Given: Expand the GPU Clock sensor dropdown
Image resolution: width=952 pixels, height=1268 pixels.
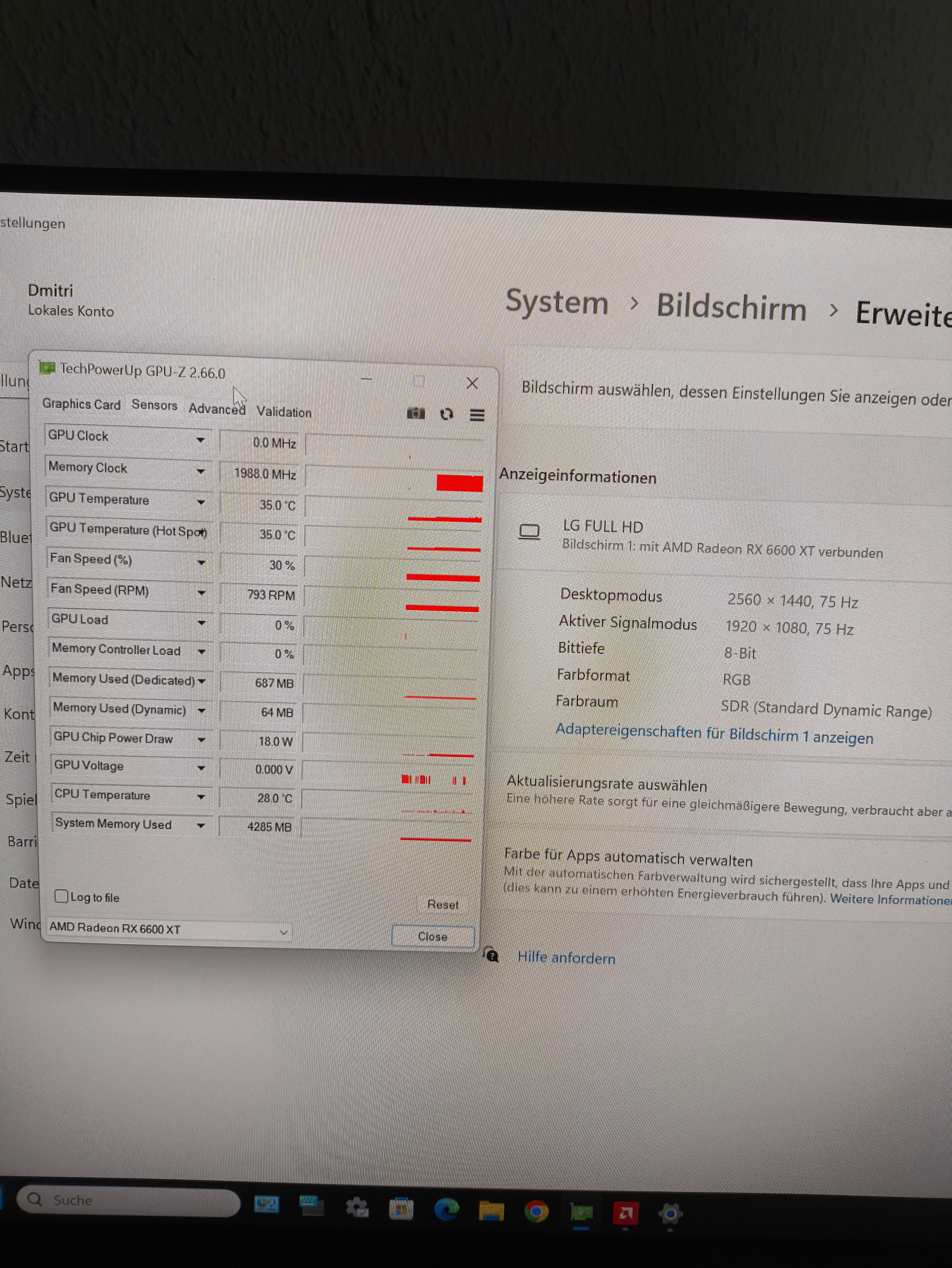Looking at the screenshot, I should pos(200,440).
